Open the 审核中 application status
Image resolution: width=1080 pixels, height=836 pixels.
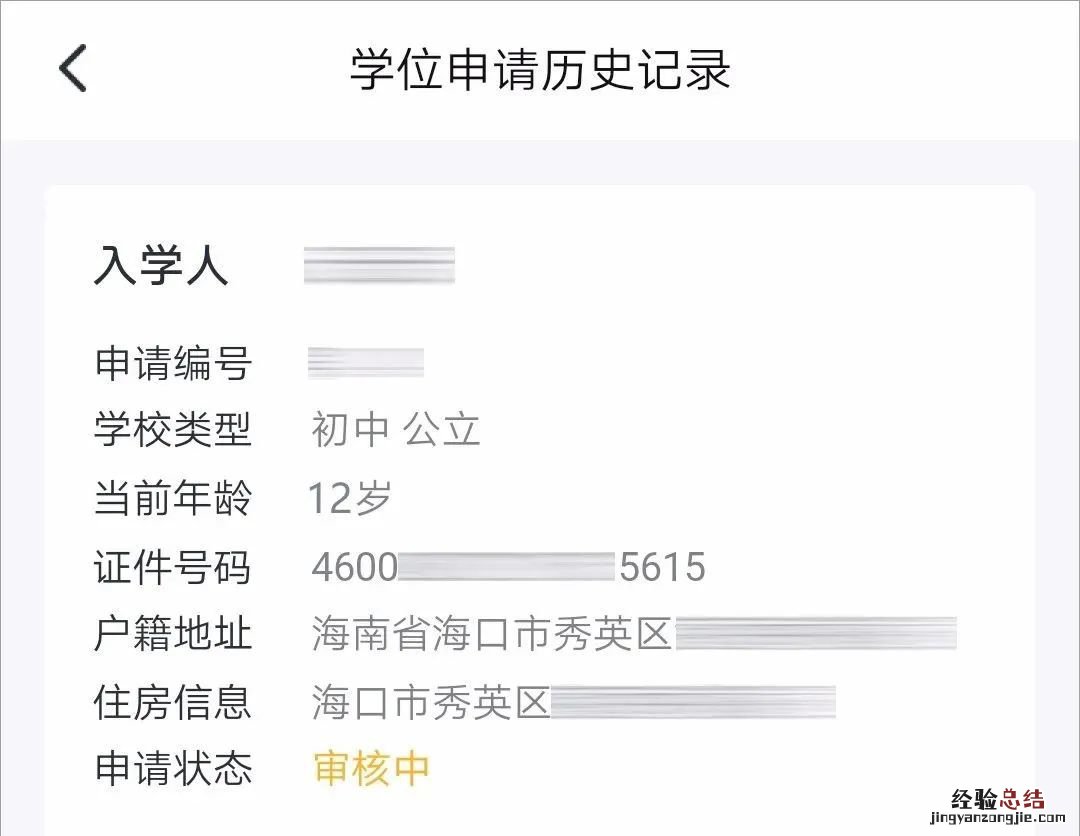pyautogui.click(x=371, y=768)
